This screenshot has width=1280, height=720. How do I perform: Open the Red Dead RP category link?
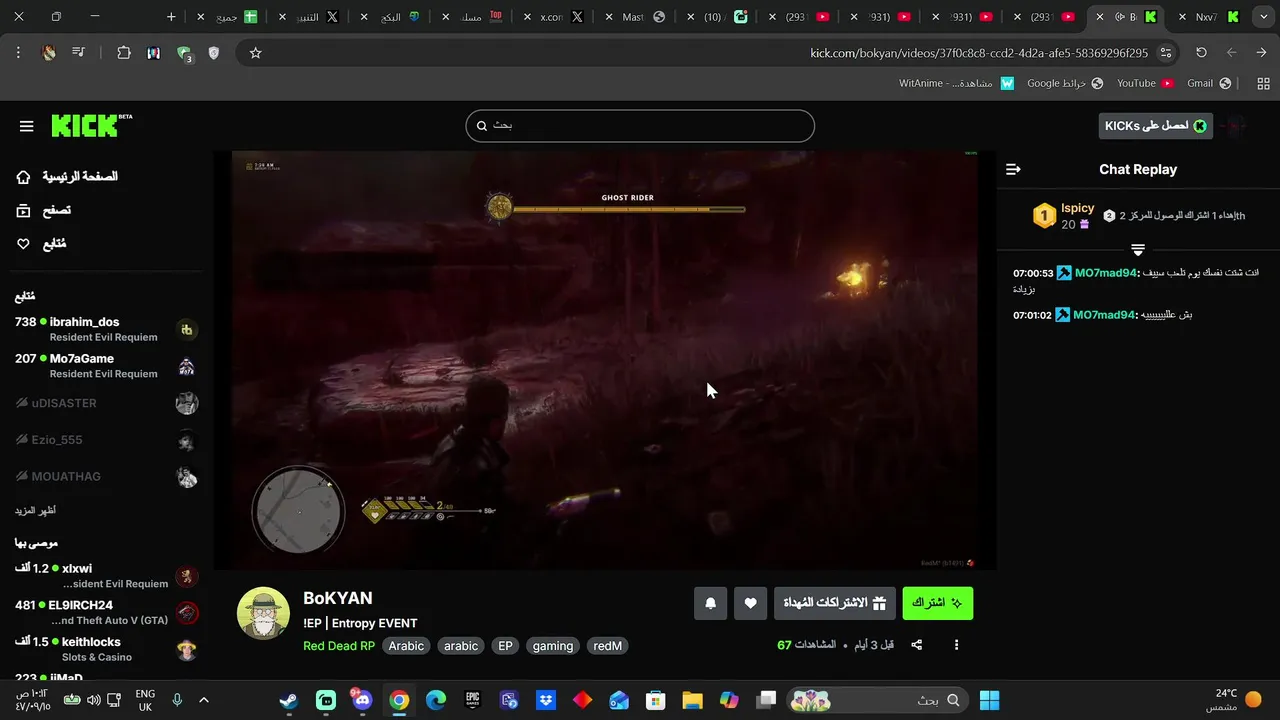[339, 646]
